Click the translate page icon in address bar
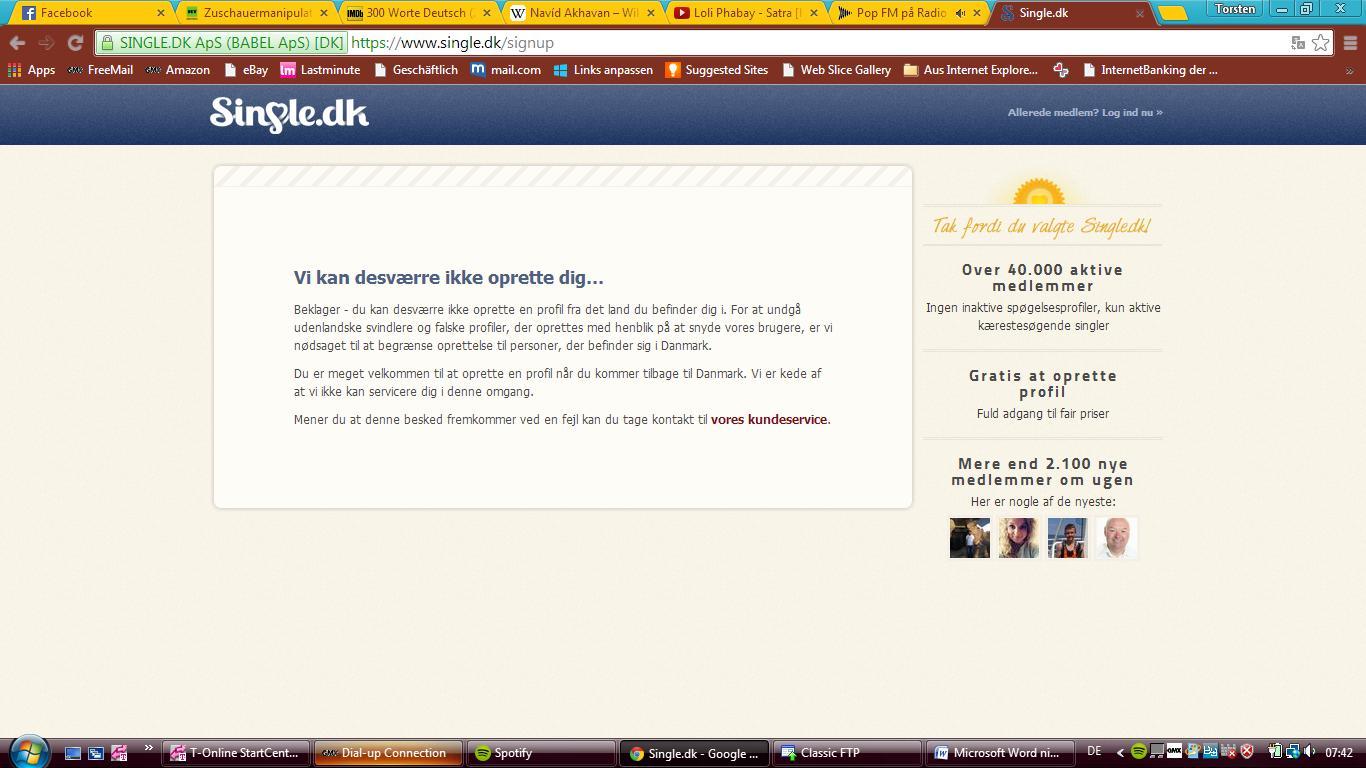The height and width of the screenshot is (768, 1366). point(1297,43)
